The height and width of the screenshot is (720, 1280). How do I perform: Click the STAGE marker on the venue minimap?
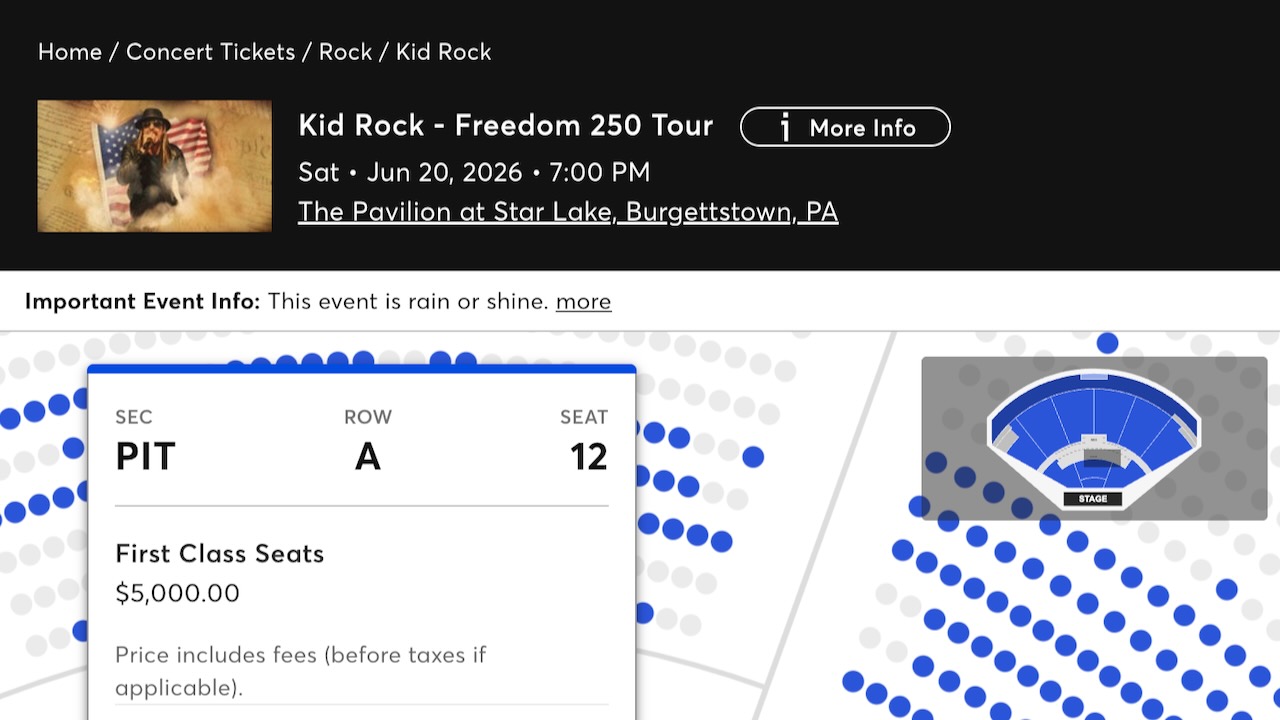pos(1093,498)
